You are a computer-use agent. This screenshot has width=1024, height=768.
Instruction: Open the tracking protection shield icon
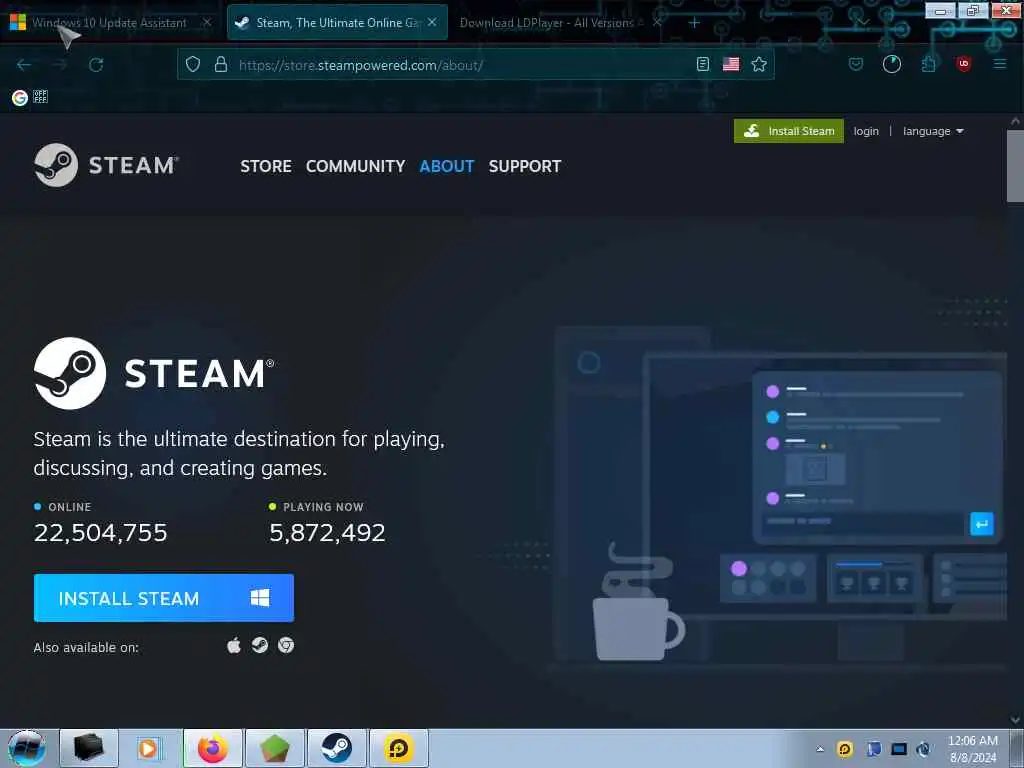tap(193, 65)
